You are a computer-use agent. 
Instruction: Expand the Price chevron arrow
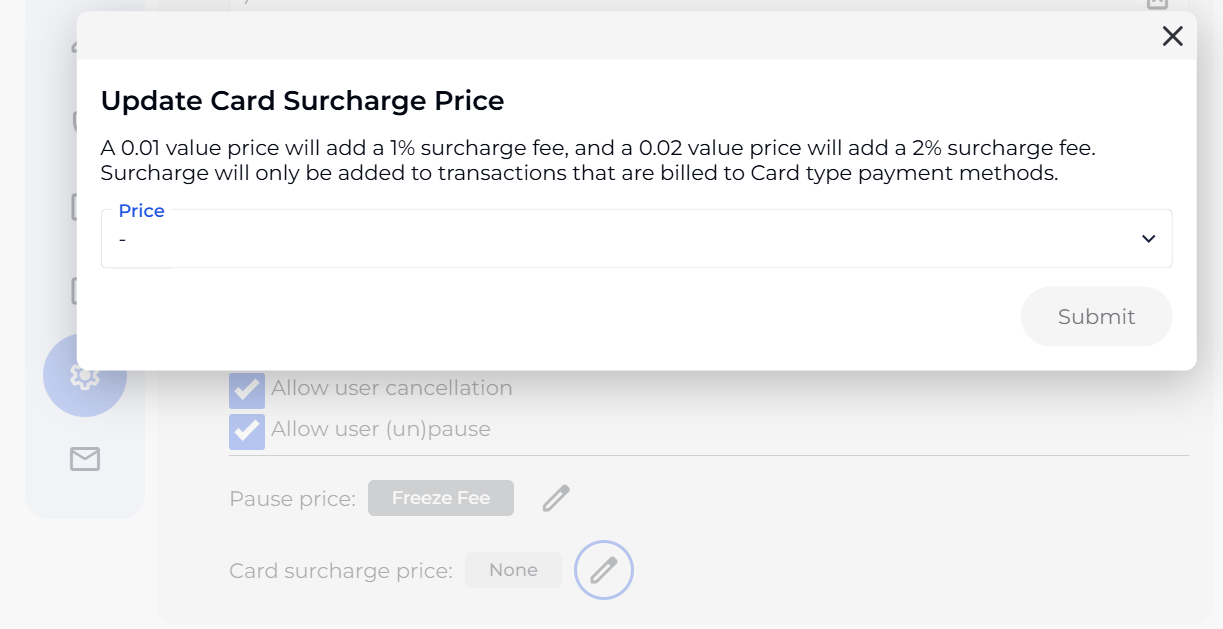(1148, 239)
